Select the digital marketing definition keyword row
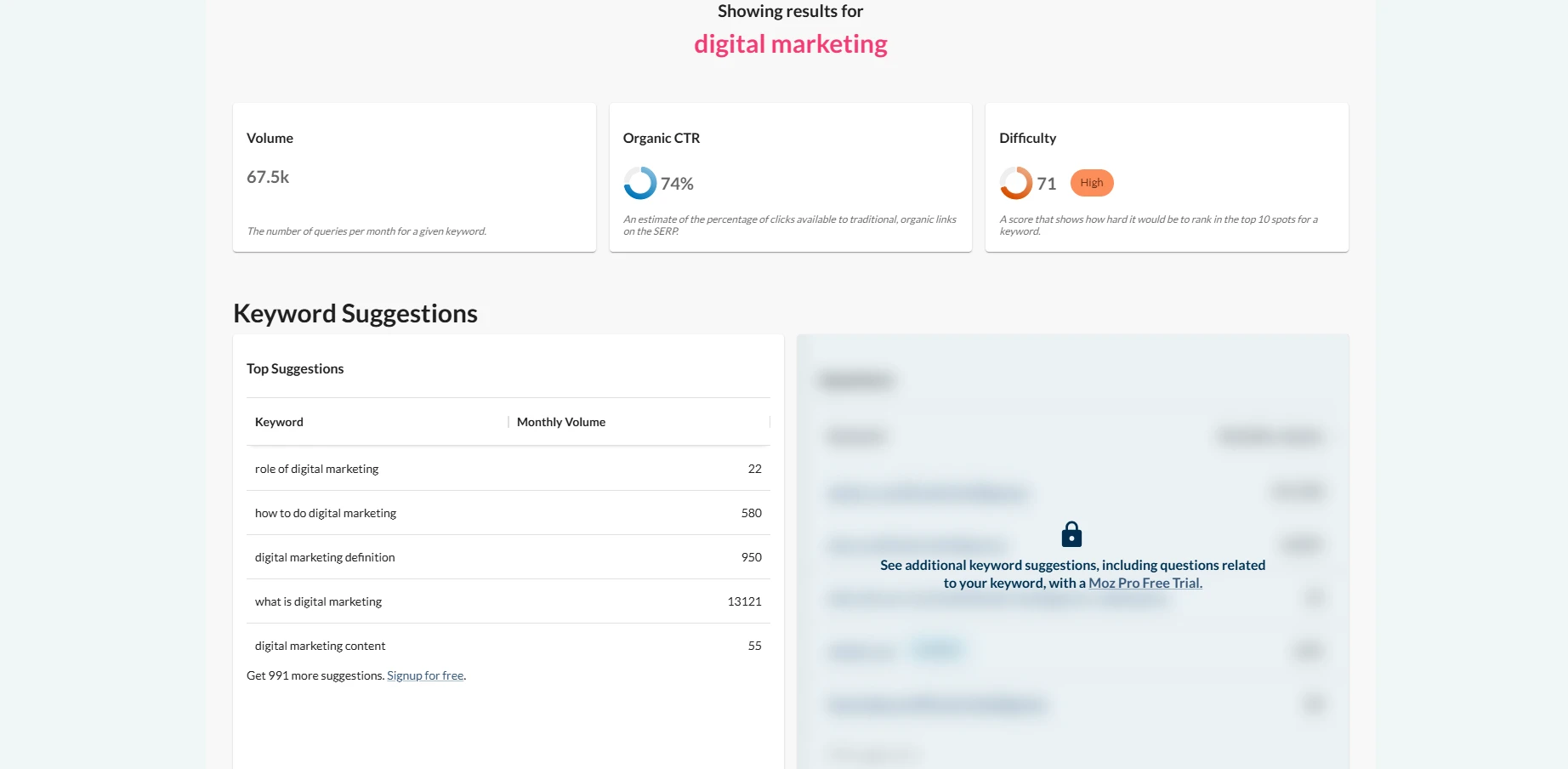1568x769 pixels. [x=508, y=557]
